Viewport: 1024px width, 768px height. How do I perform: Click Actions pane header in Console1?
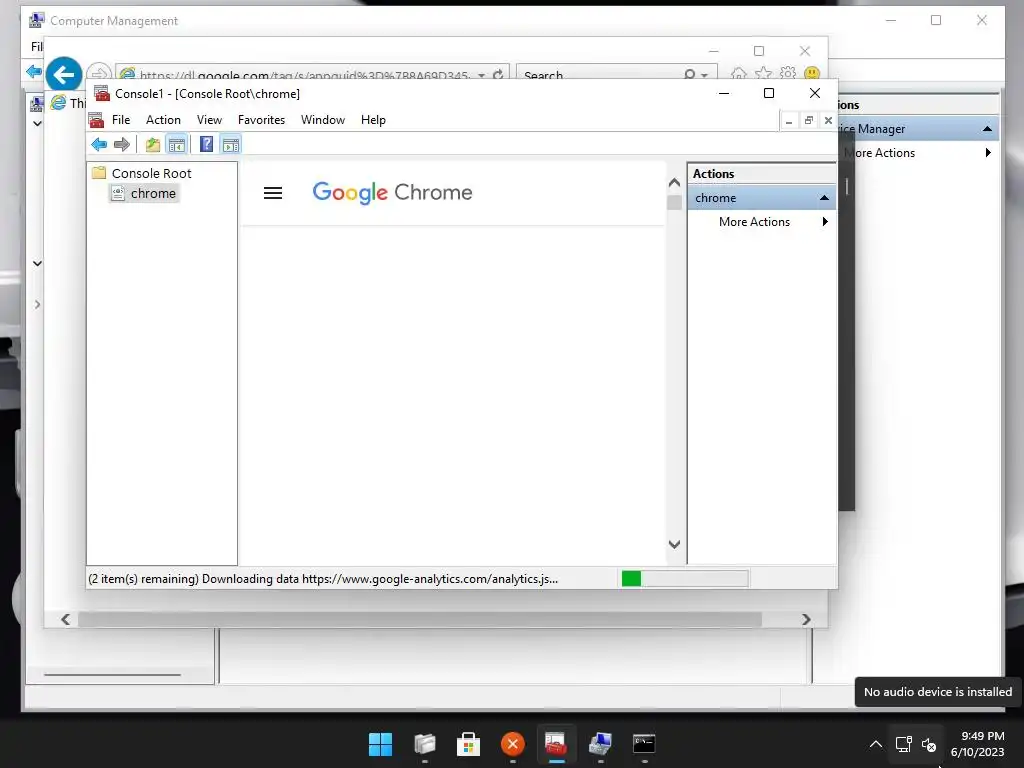coord(761,174)
